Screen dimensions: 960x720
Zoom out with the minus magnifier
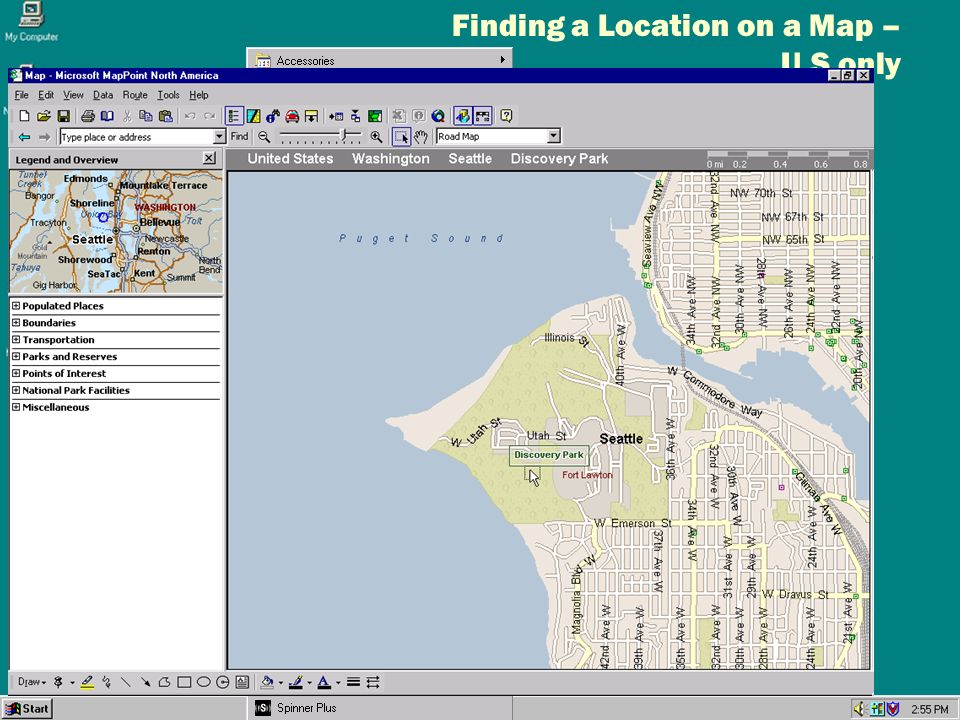(264, 137)
